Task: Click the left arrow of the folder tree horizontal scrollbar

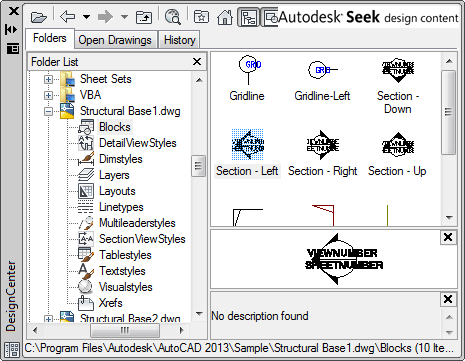Action: tap(35, 331)
